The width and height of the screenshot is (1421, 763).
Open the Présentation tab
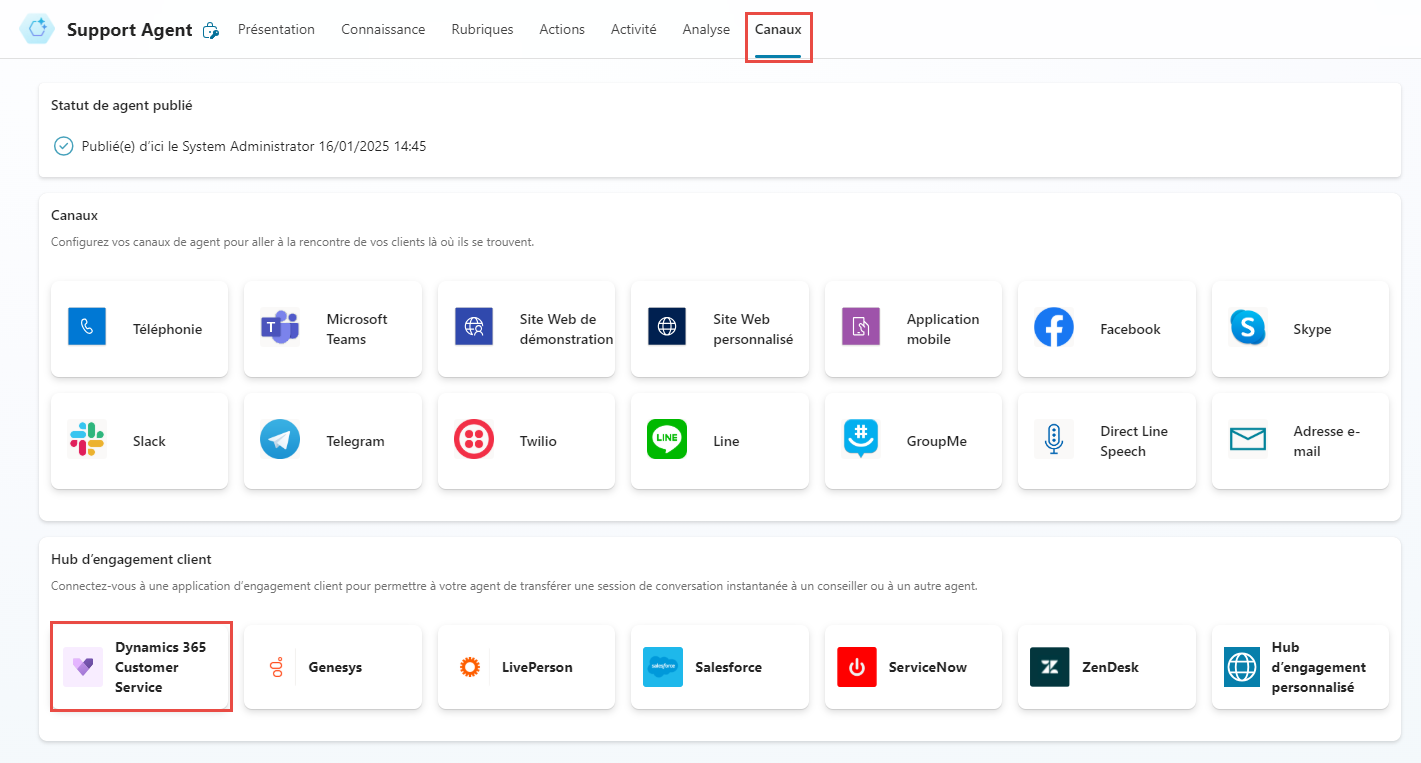[276, 30]
